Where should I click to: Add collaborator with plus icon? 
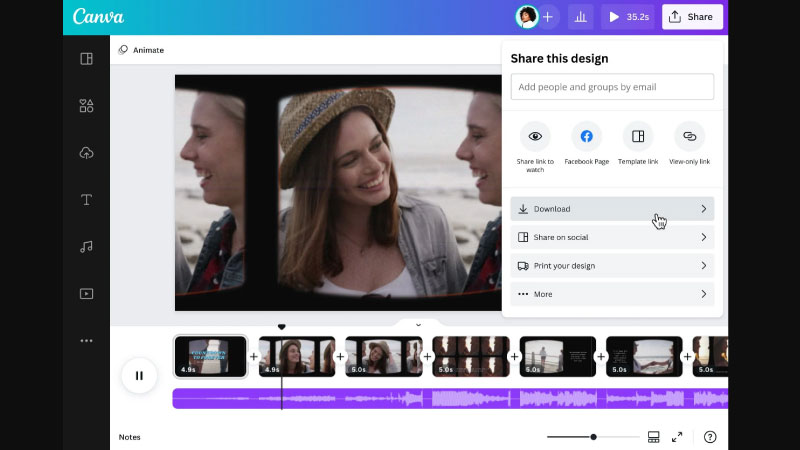(x=548, y=17)
